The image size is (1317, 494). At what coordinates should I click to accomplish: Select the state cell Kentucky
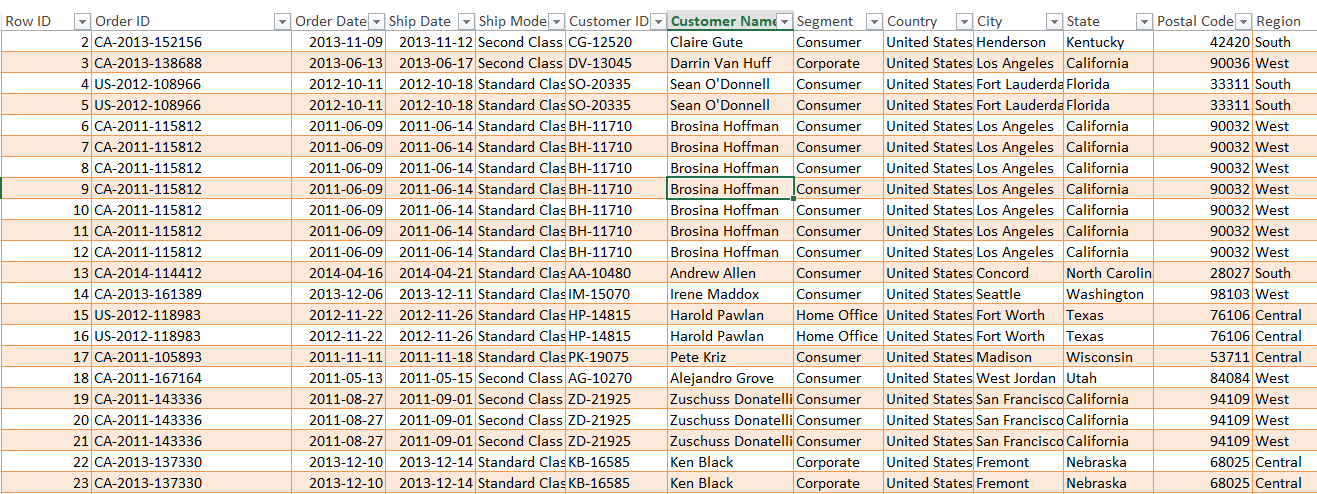pos(1108,42)
